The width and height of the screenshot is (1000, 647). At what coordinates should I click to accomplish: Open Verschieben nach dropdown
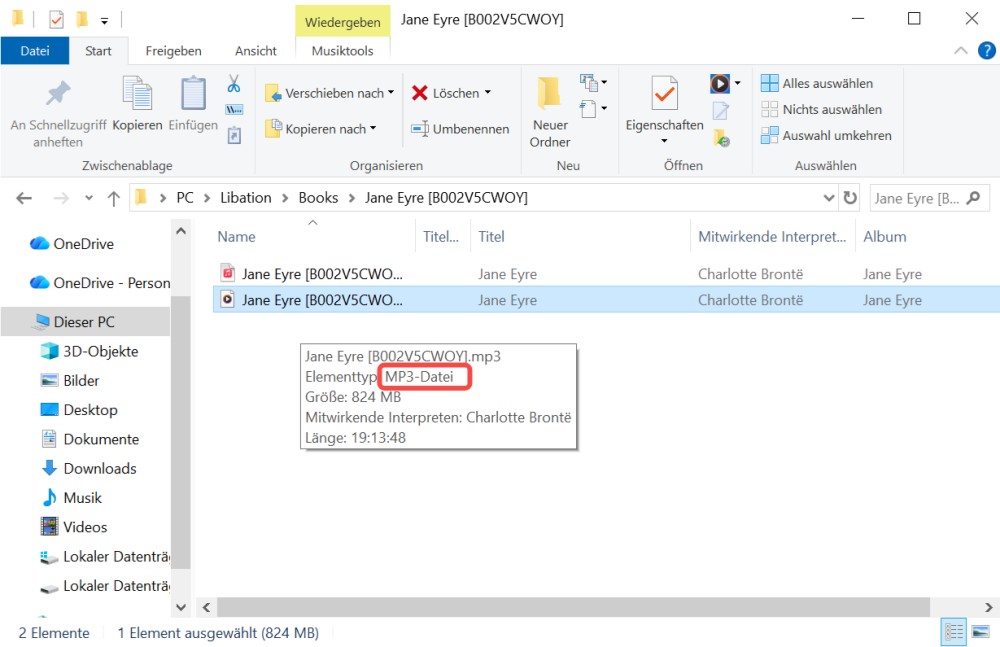[330, 93]
